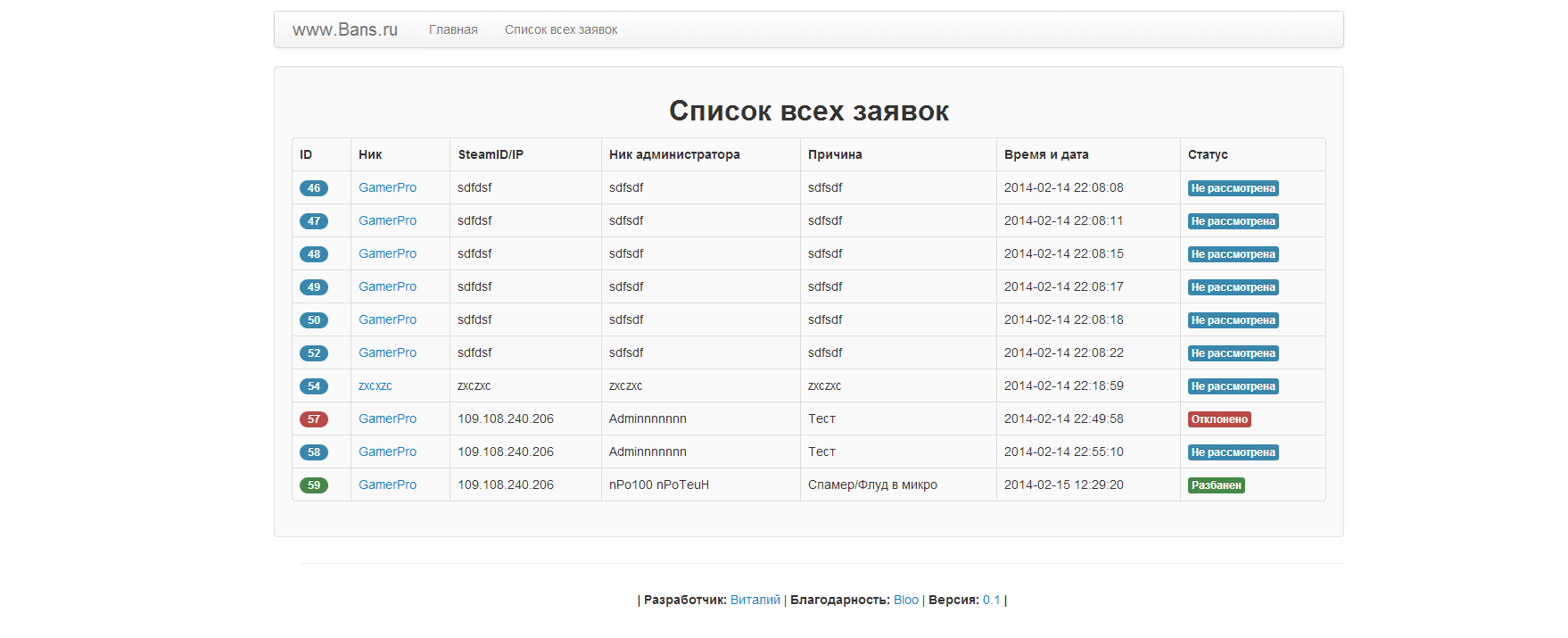Click Не рассмотрена status in row 49
This screenshot has height=638, width=1568.
click(x=1234, y=287)
